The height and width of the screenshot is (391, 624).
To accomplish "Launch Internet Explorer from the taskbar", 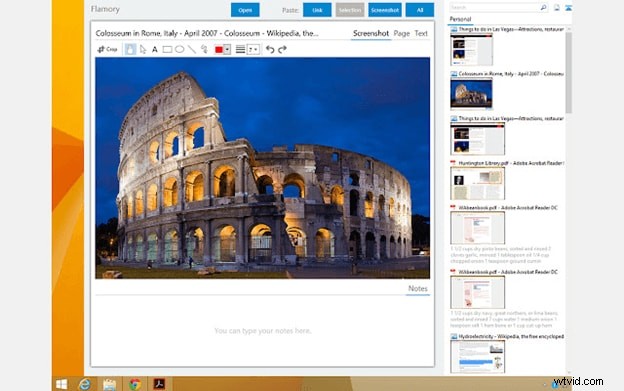I will pyautogui.click(x=84, y=384).
